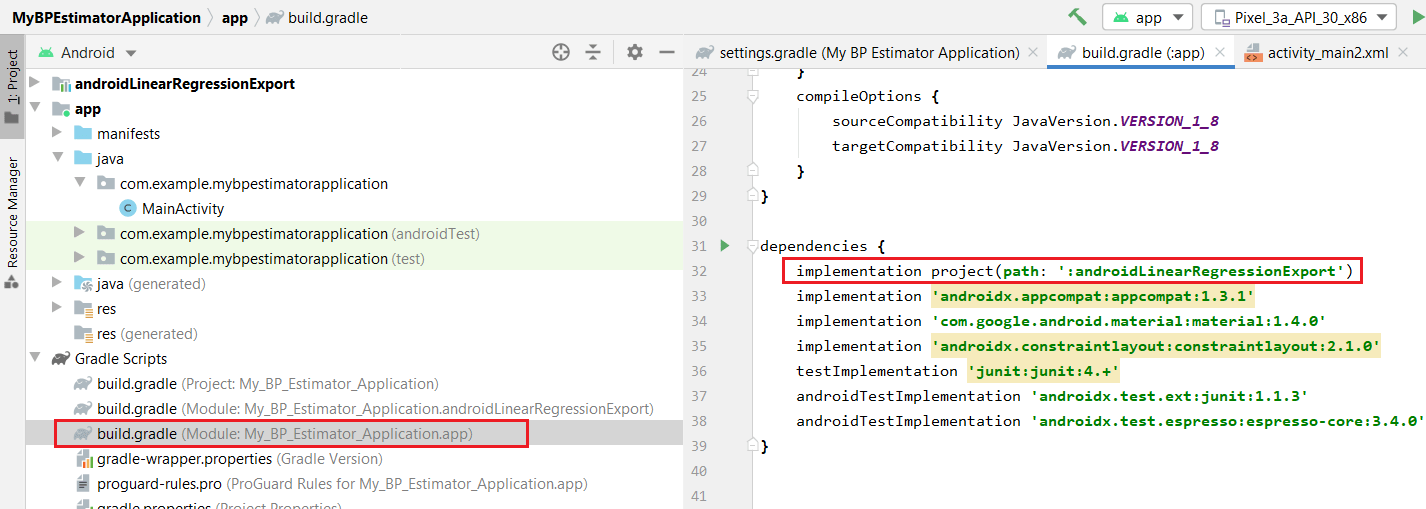Click the locate opened file crosshair icon

(x=561, y=52)
